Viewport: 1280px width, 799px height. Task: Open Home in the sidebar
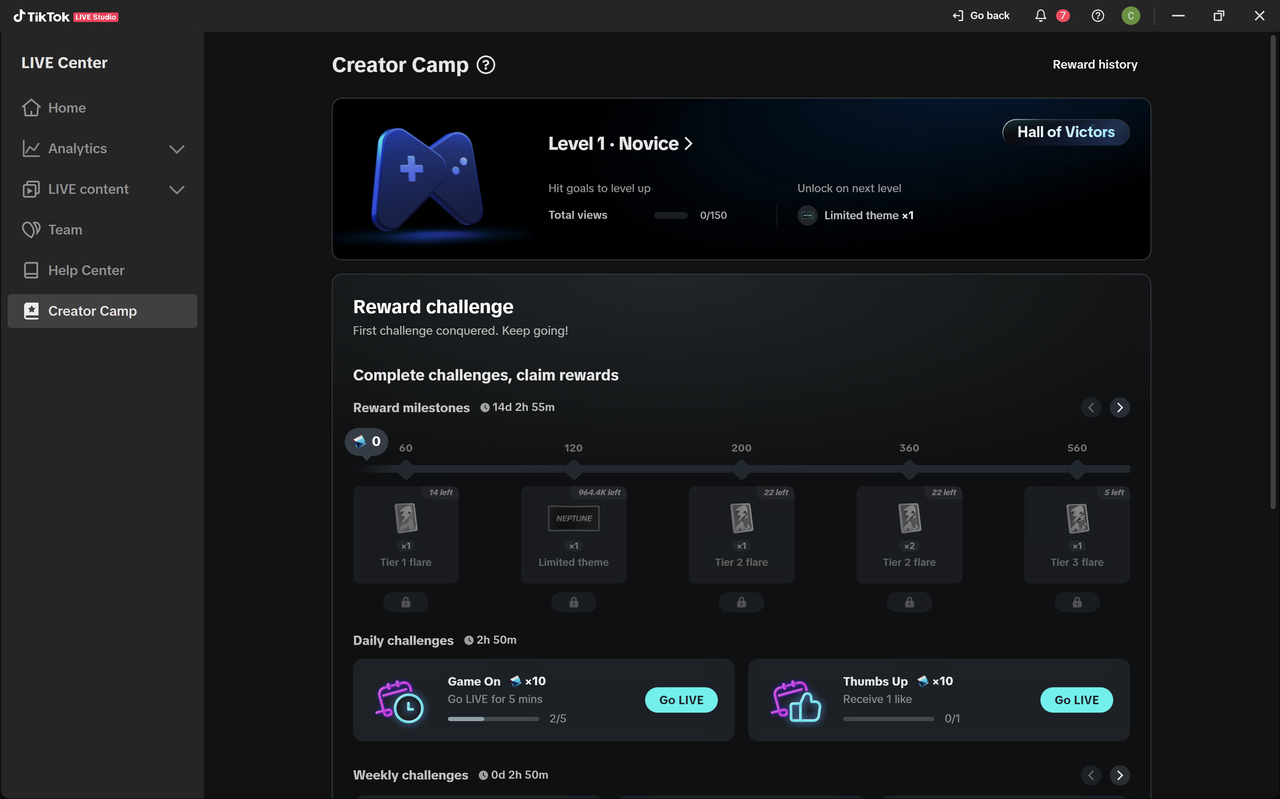(67, 108)
